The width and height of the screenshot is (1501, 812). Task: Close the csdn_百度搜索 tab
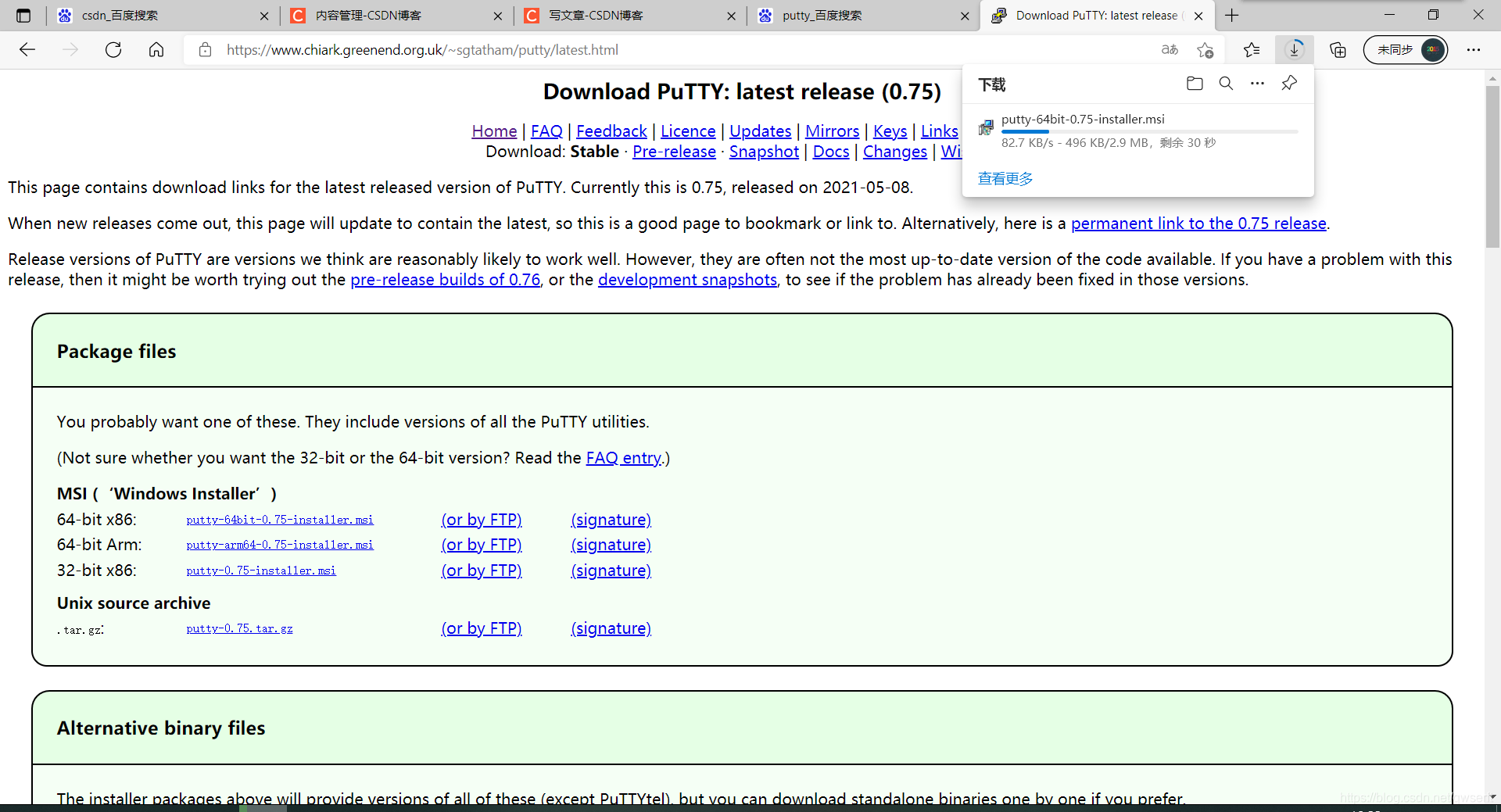tap(264, 16)
